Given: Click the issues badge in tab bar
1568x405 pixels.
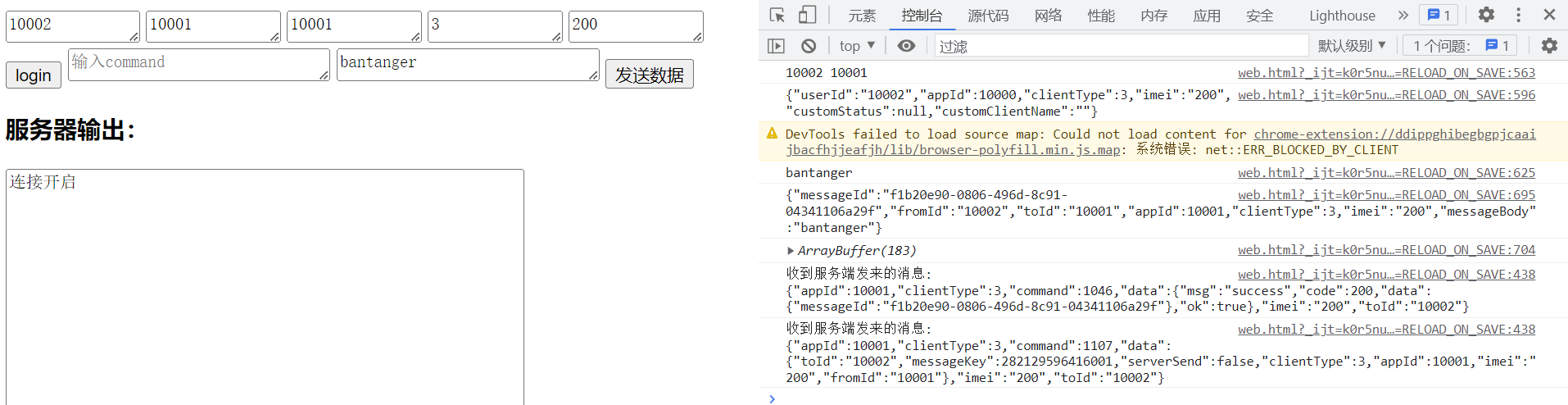Looking at the screenshot, I should click(x=1439, y=15).
